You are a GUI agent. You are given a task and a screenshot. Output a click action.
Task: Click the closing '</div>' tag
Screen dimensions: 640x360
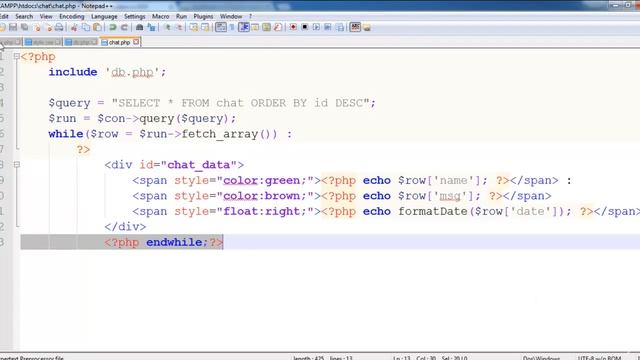pyautogui.click(x=125, y=227)
